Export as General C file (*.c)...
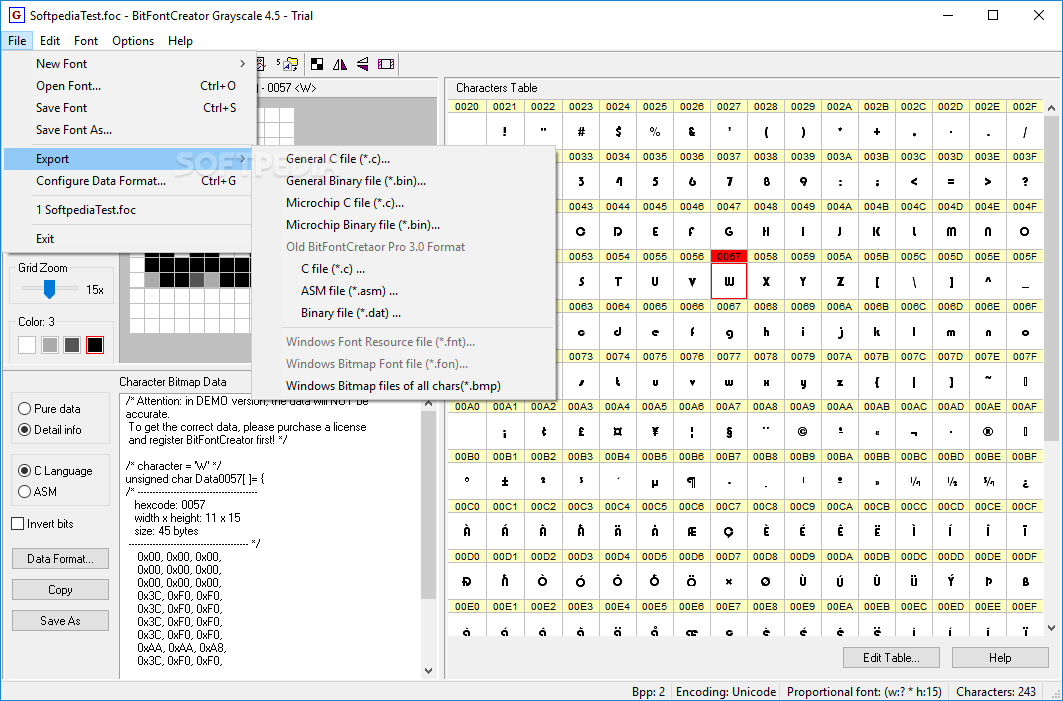 click(403, 159)
